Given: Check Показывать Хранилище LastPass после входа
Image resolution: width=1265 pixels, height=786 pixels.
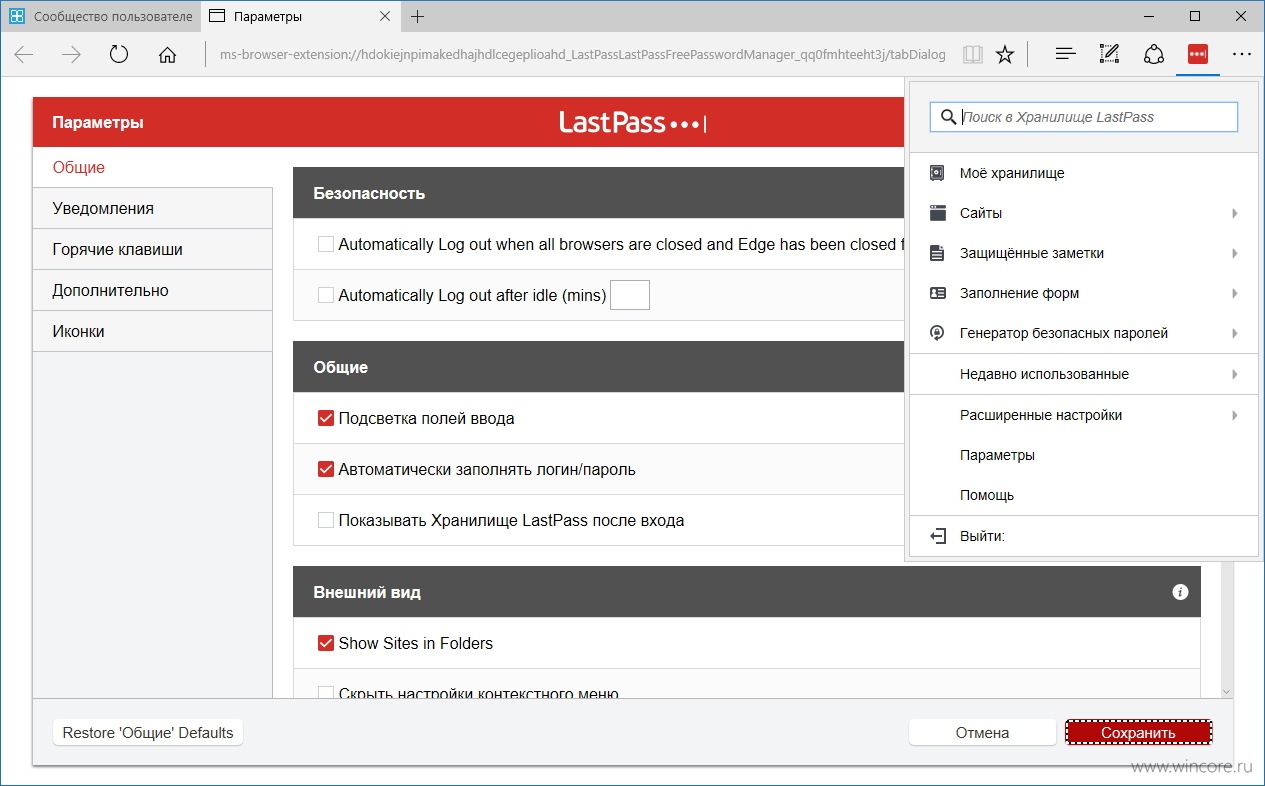Looking at the screenshot, I should [326, 520].
